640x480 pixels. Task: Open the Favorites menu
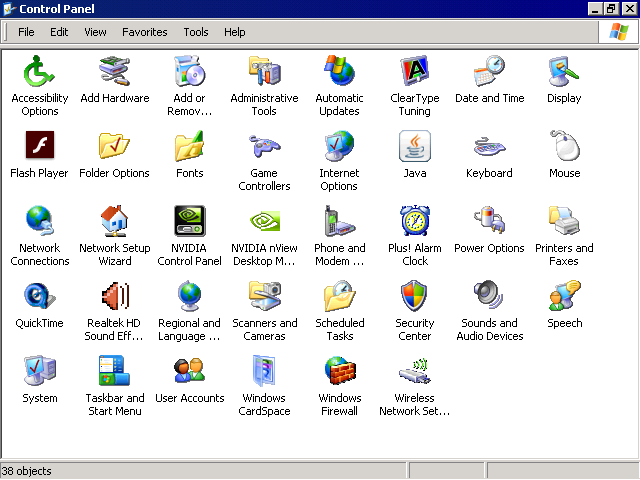(144, 32)
